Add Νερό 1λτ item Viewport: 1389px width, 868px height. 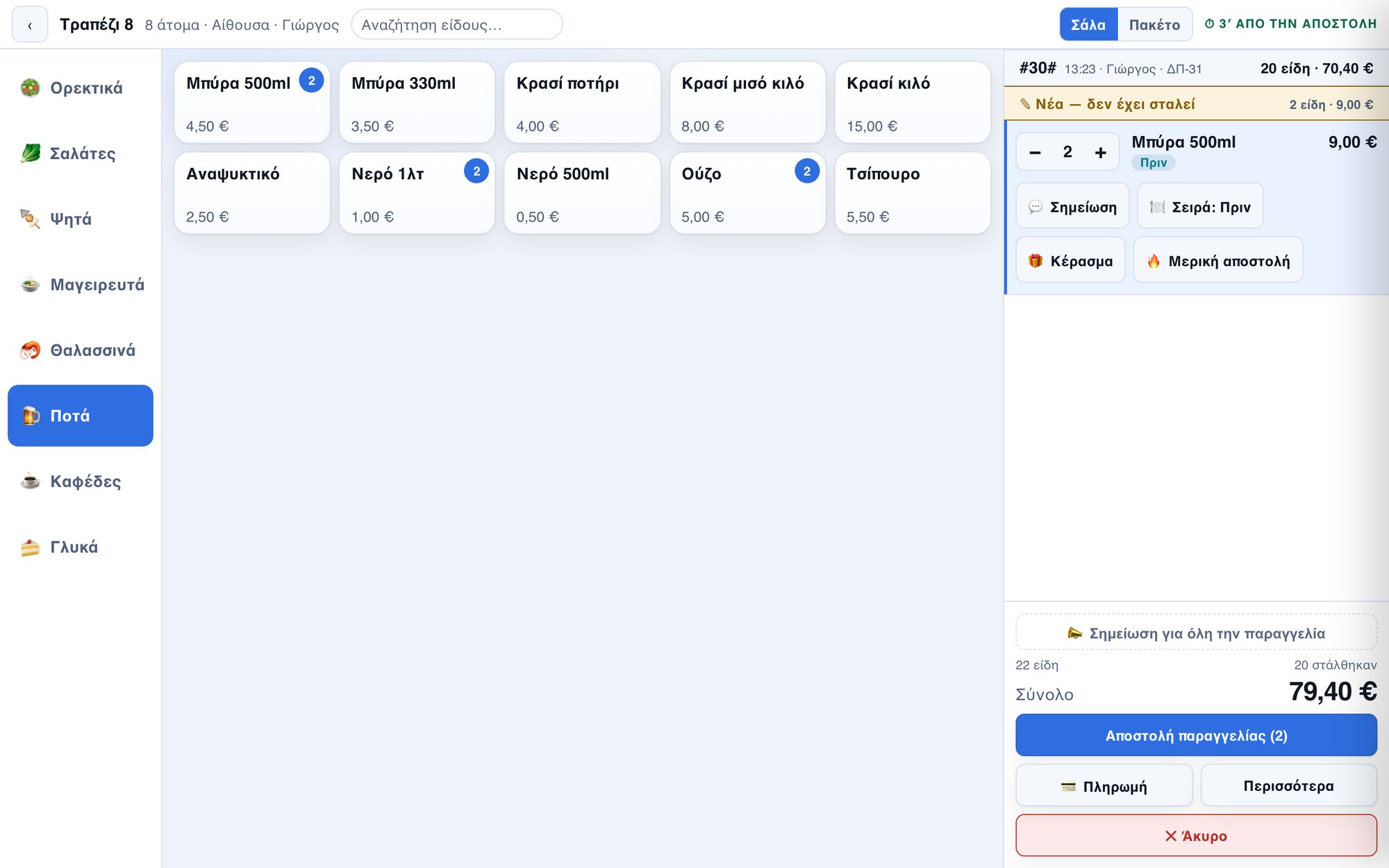(417, 193)
